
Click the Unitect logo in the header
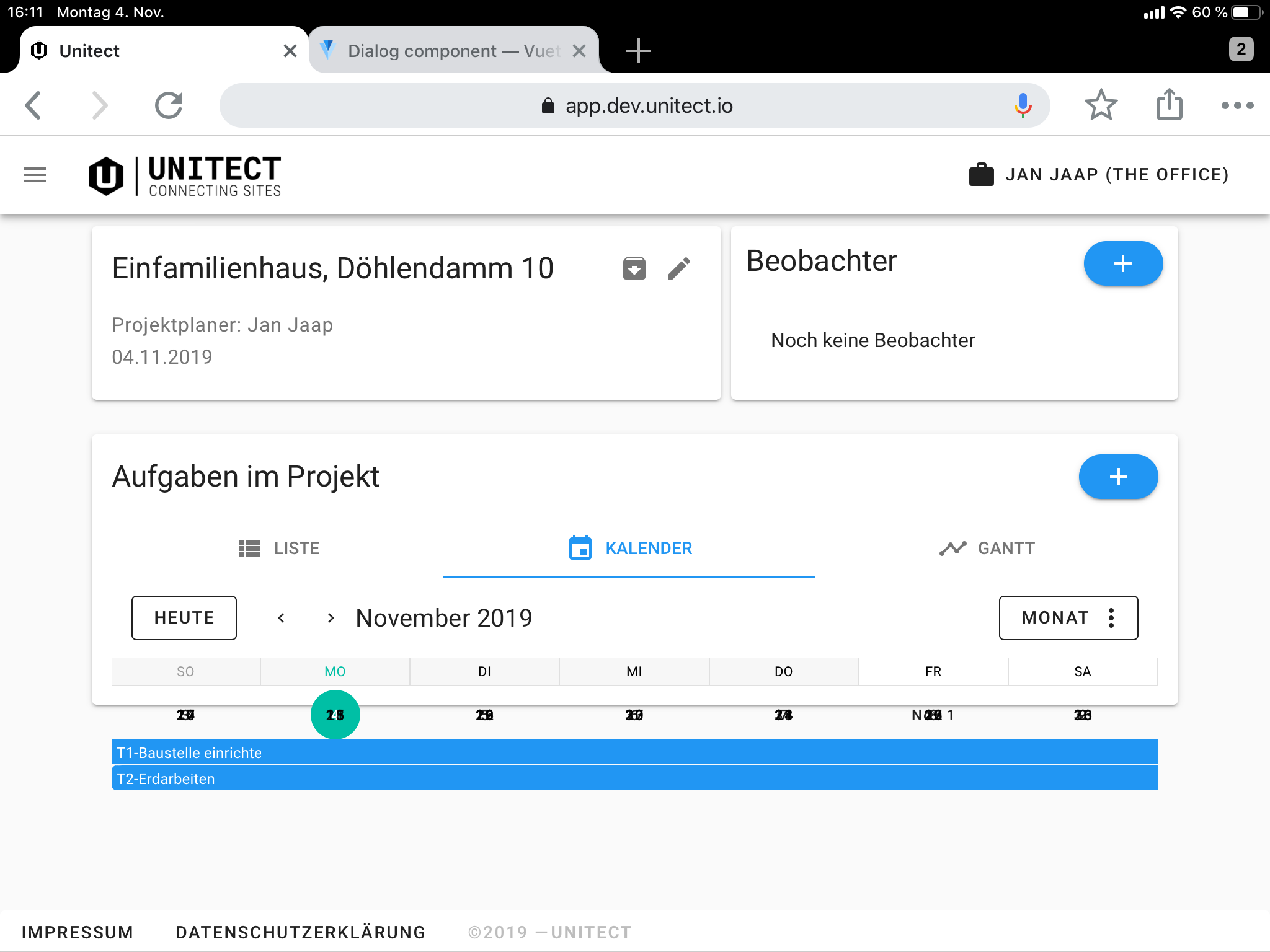coord(107,174)
